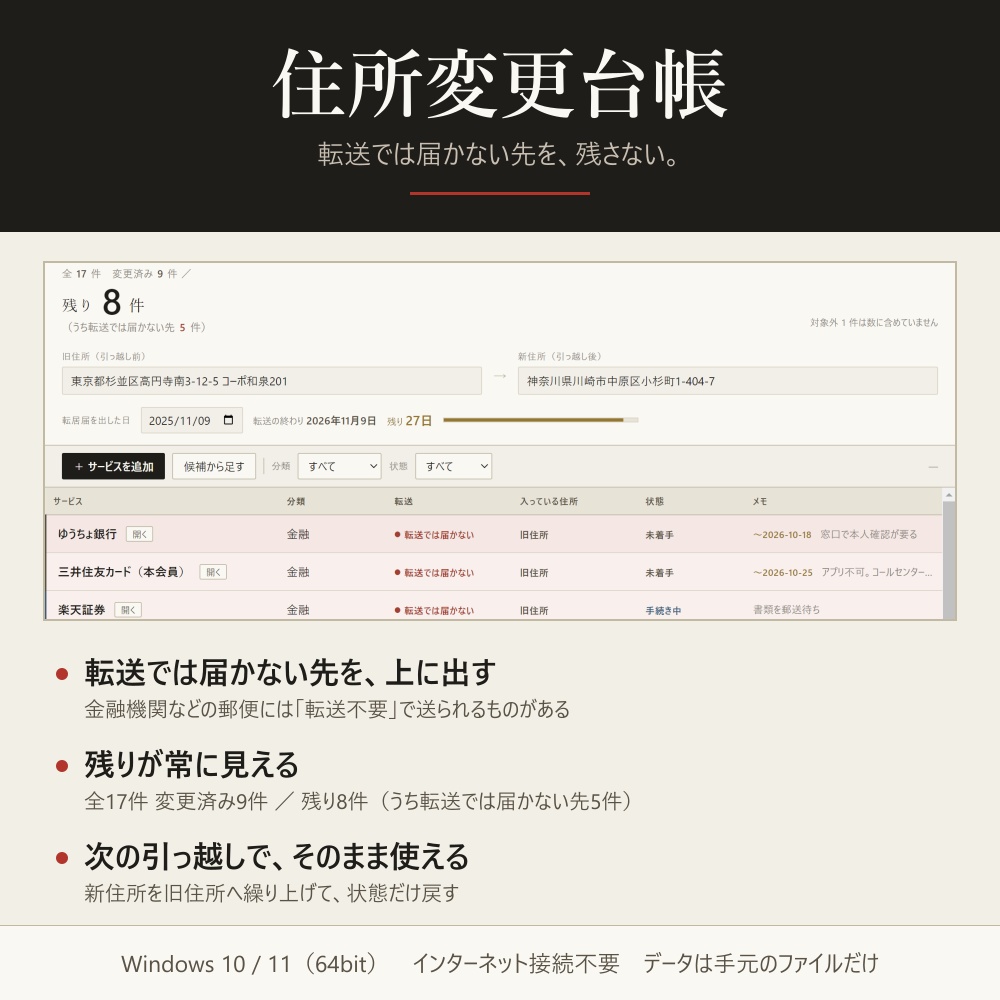The height and width of the screenshot is (1000, 1000).
Task: Click the メモ column header
Action: 760,501
